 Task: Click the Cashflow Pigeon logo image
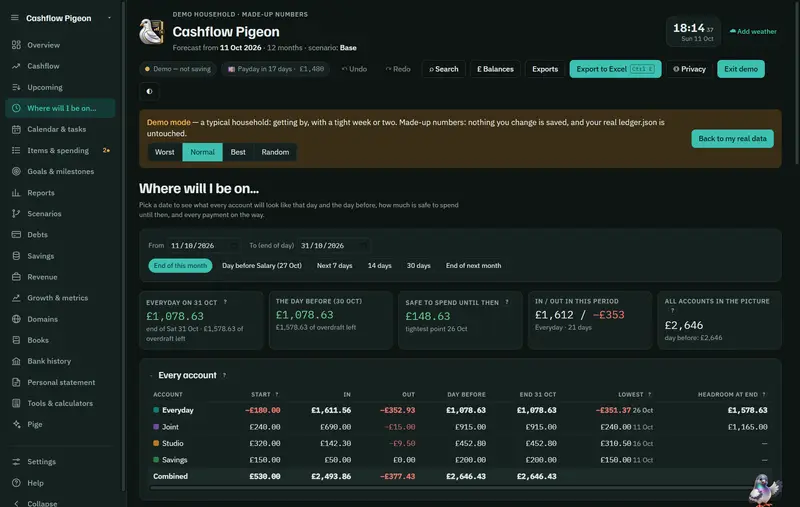click(152, 32)
